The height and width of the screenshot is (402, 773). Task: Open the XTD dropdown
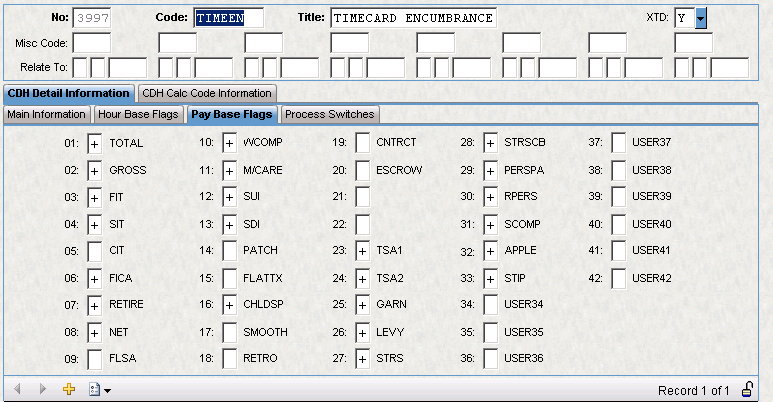point(701,18)
